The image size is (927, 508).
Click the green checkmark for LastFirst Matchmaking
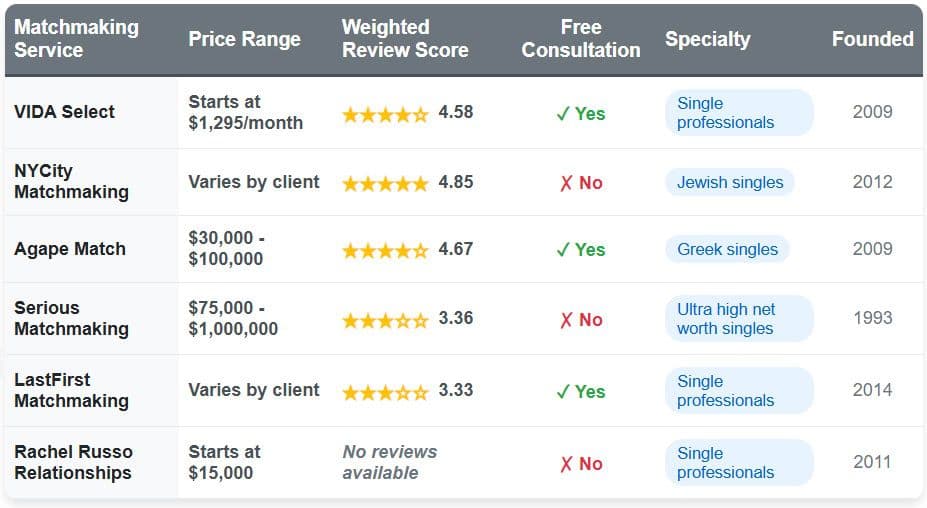click(x=563, y=392)
